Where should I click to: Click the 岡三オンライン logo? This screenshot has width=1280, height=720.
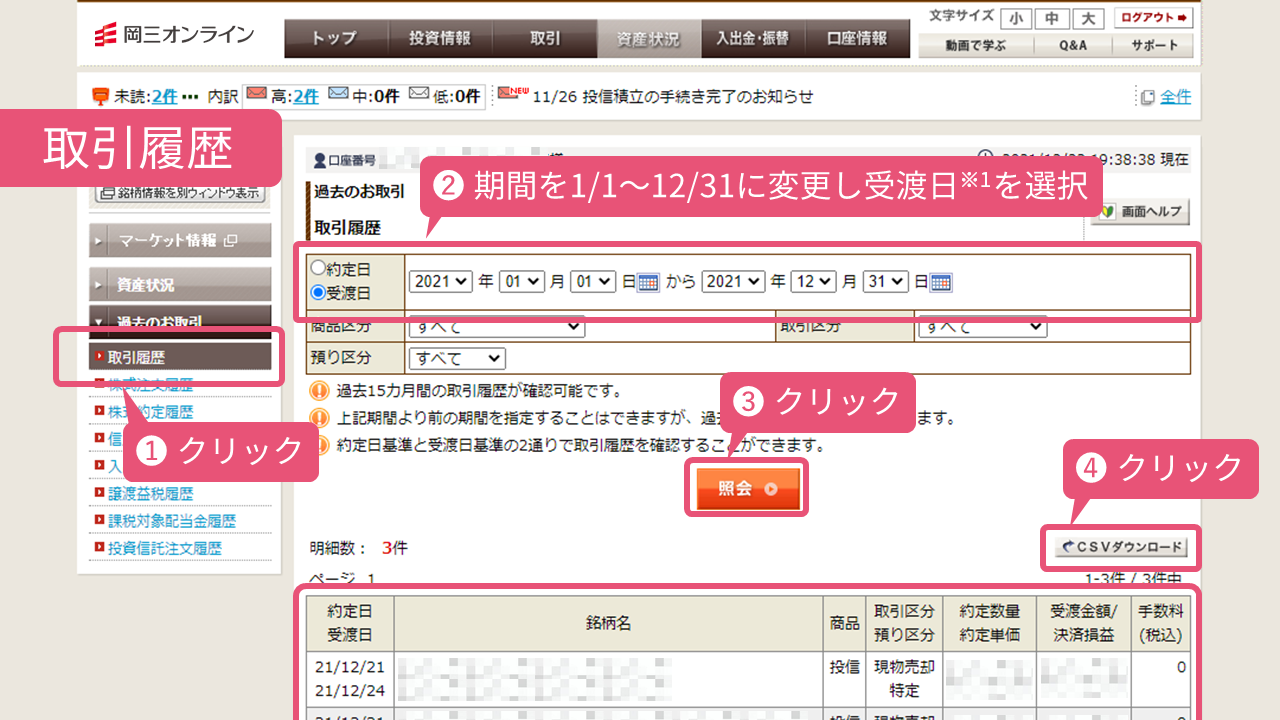(174, 36)
